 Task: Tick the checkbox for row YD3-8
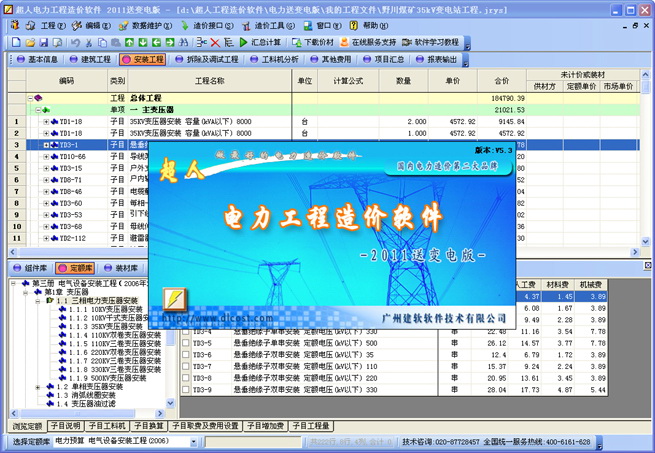186,378
